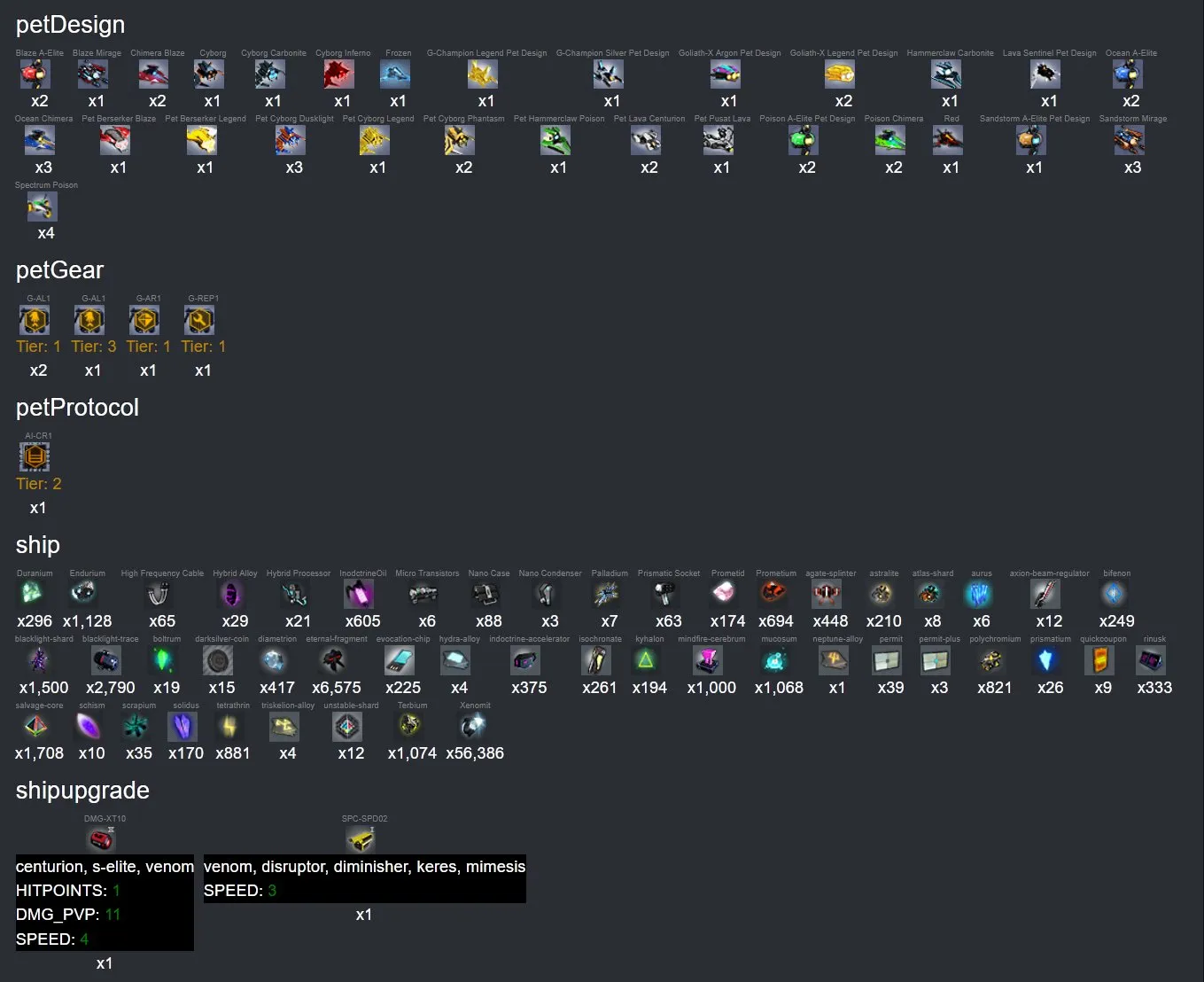Select the Sandstorm Mirage pet icon
The height and width of the screenshot is (982, 1204).
1130,140
